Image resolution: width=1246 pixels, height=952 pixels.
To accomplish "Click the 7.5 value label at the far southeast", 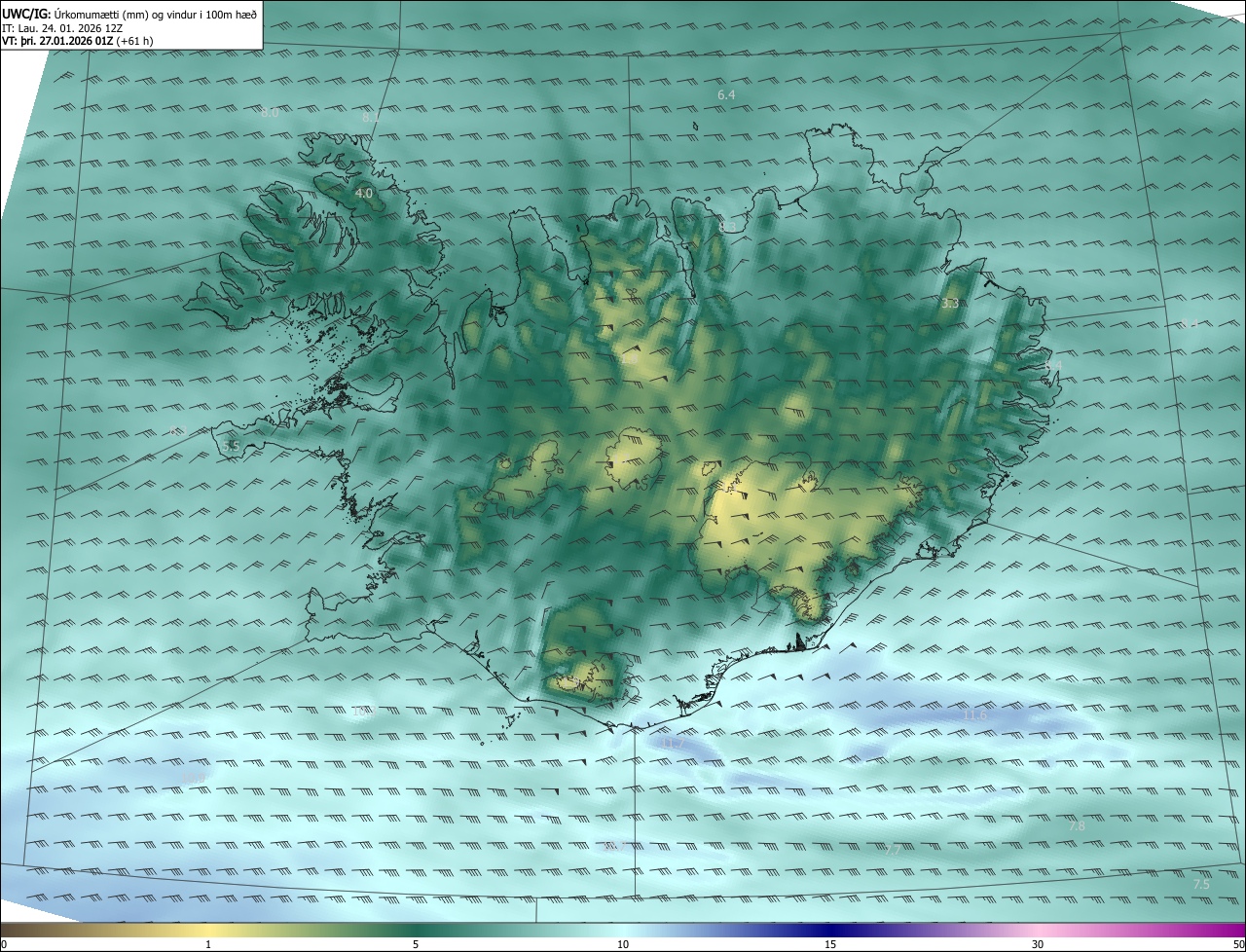I will tap(1201, 884).
